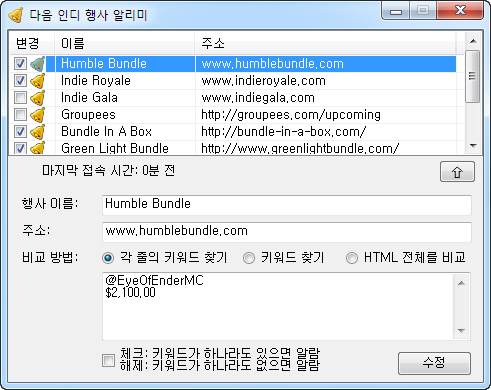Uncheck the Bundle In A Box checkbox
Image resolution: width=491 pixels, height=390 pixels.
tap(20, 132)
